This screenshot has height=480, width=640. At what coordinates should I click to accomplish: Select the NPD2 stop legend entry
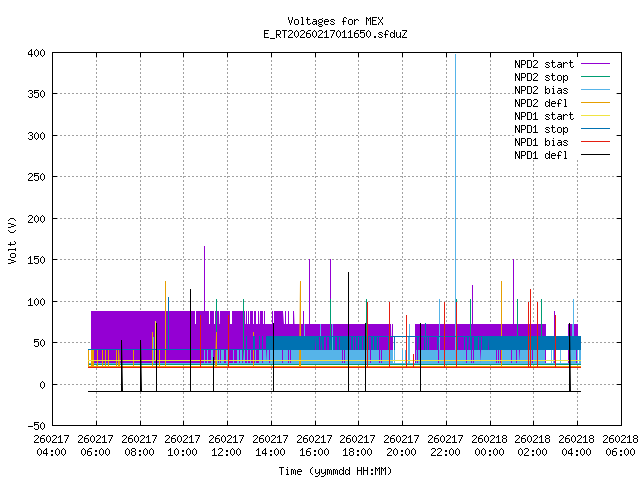click(x=541, y=77)
